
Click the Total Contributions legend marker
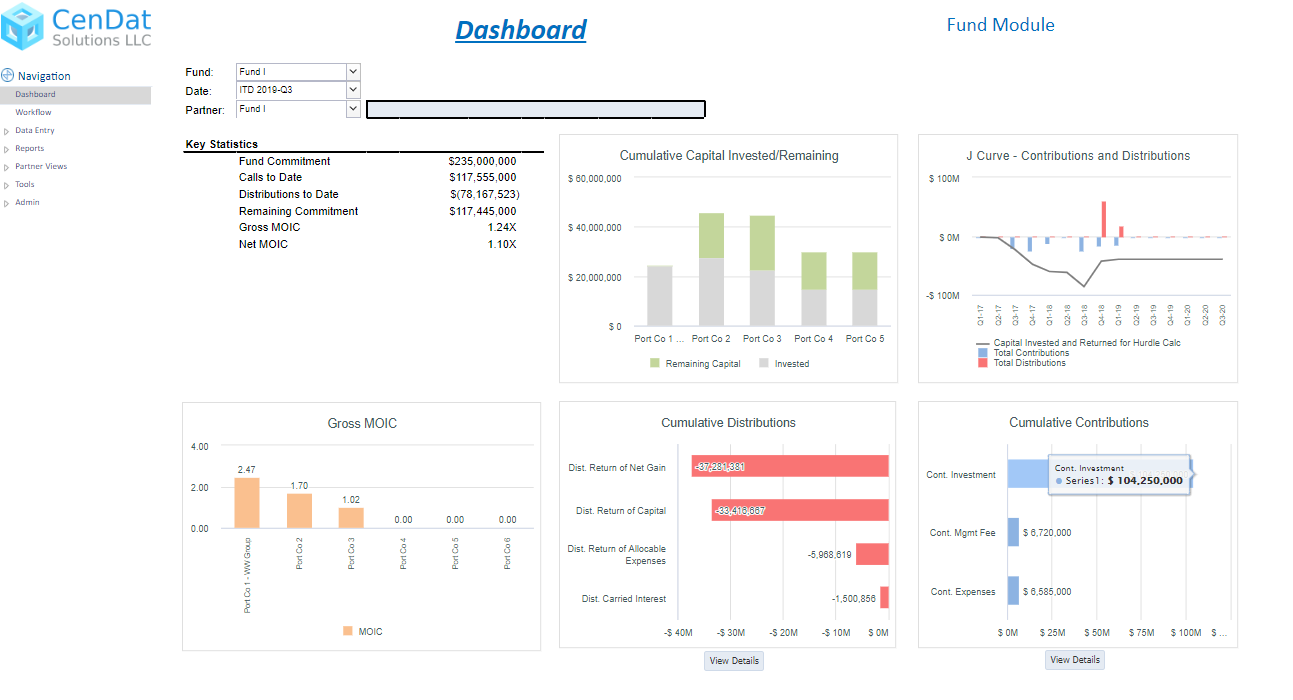(982, 353)
